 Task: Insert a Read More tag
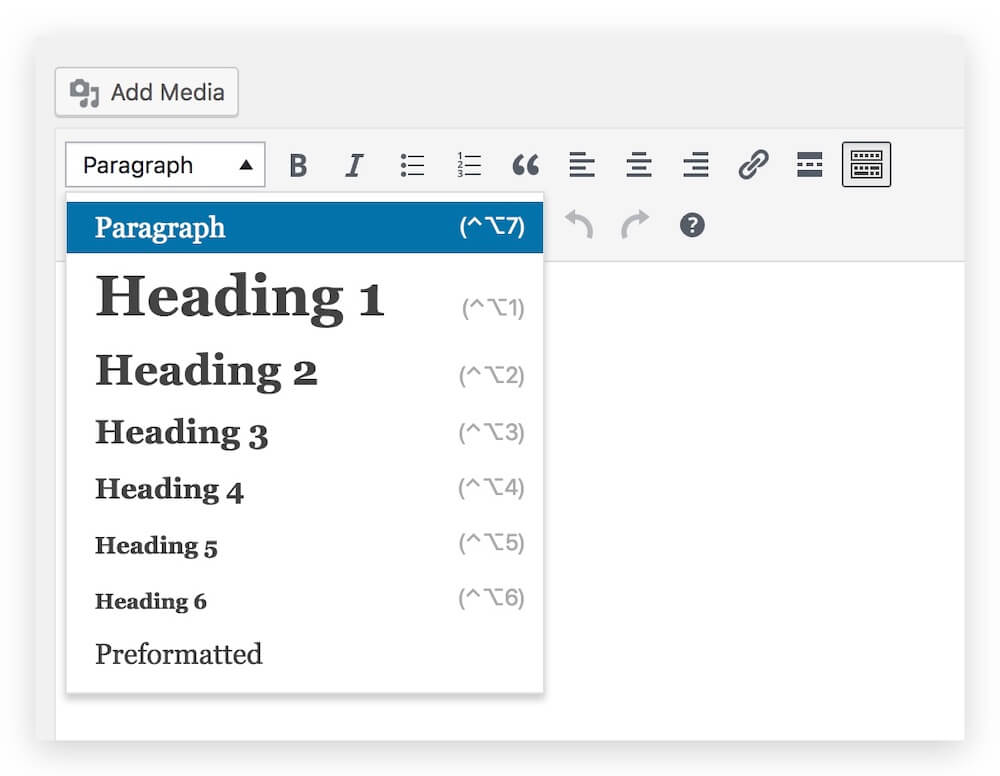pyautogui.click(x=809, y=165)
